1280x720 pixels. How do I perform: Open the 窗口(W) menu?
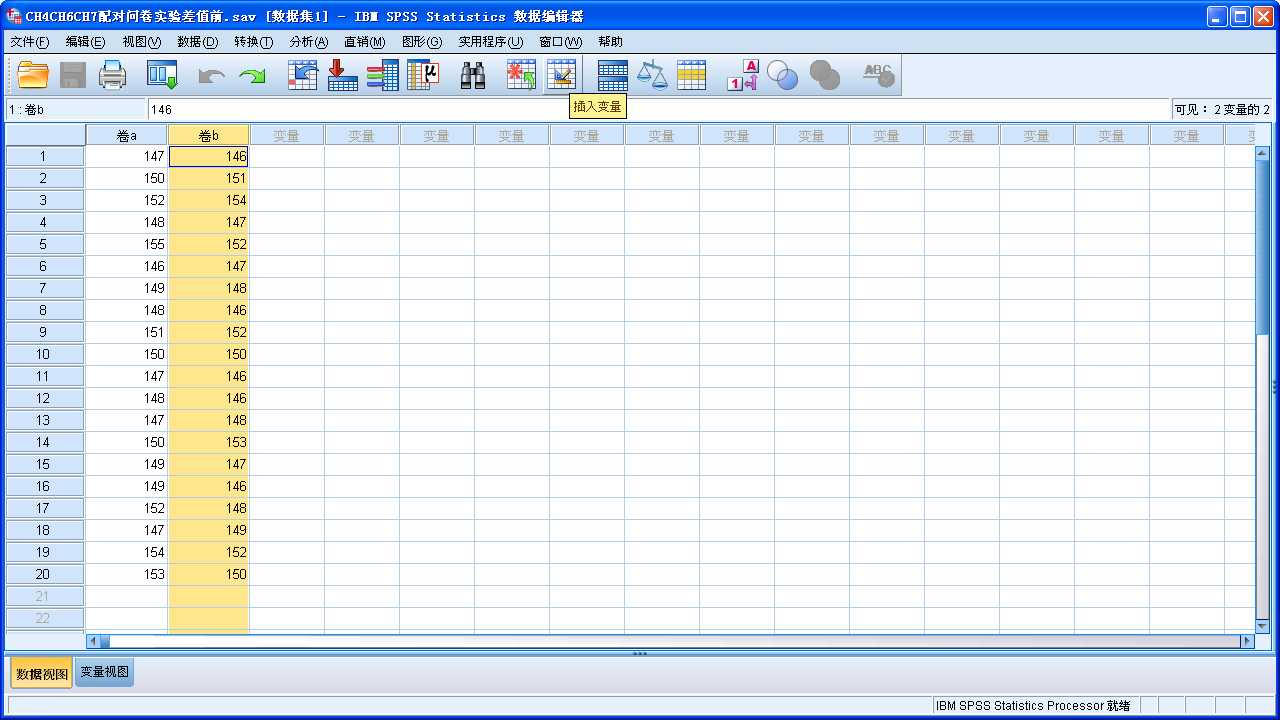coord(560,42)
